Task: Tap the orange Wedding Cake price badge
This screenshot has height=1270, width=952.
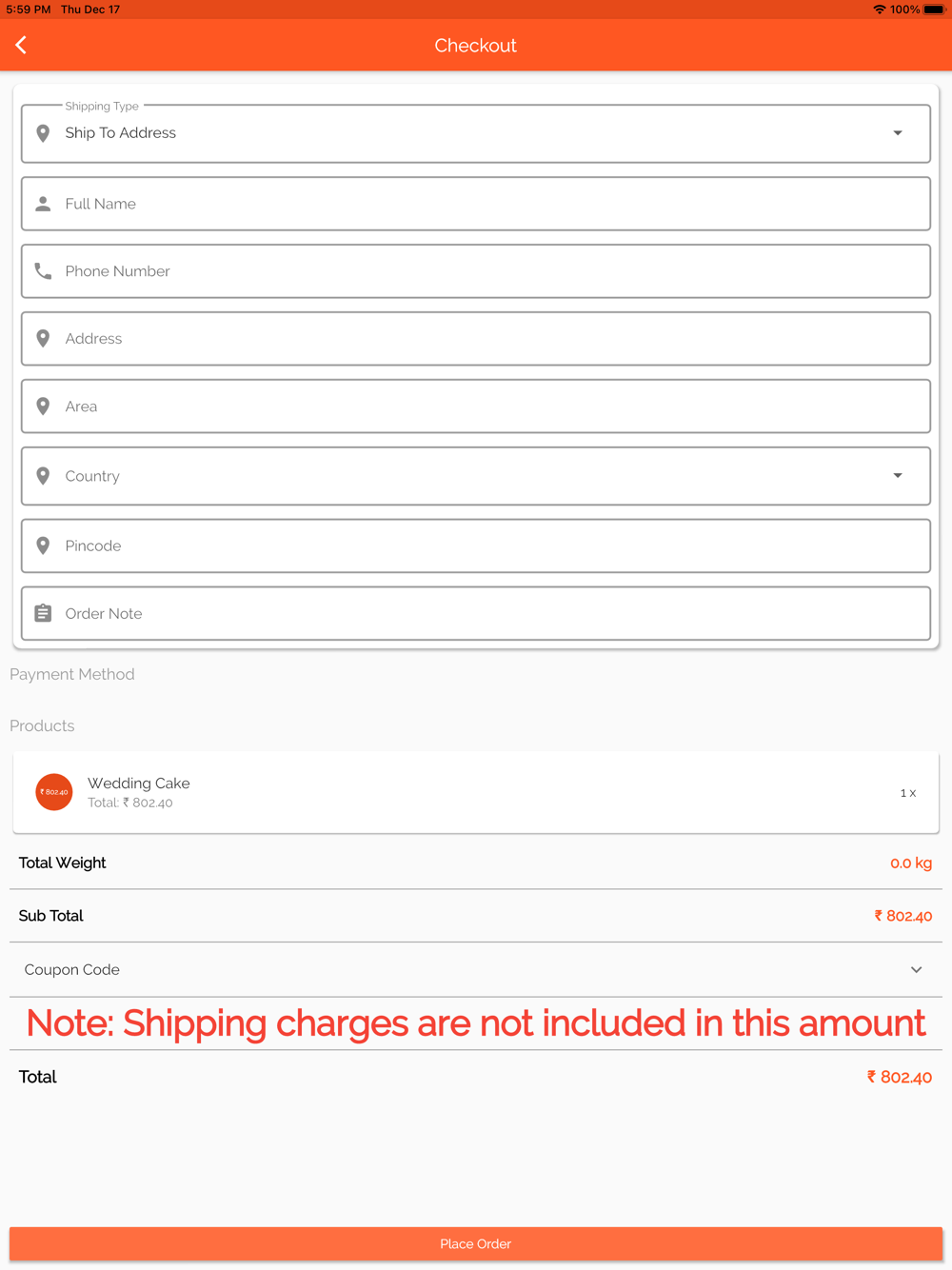Action: [54, 792]
